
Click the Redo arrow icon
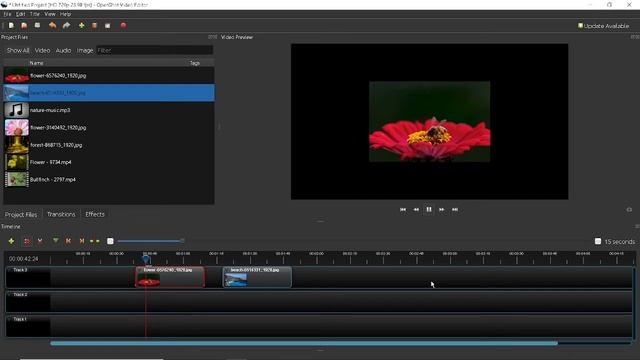[67, 25]
